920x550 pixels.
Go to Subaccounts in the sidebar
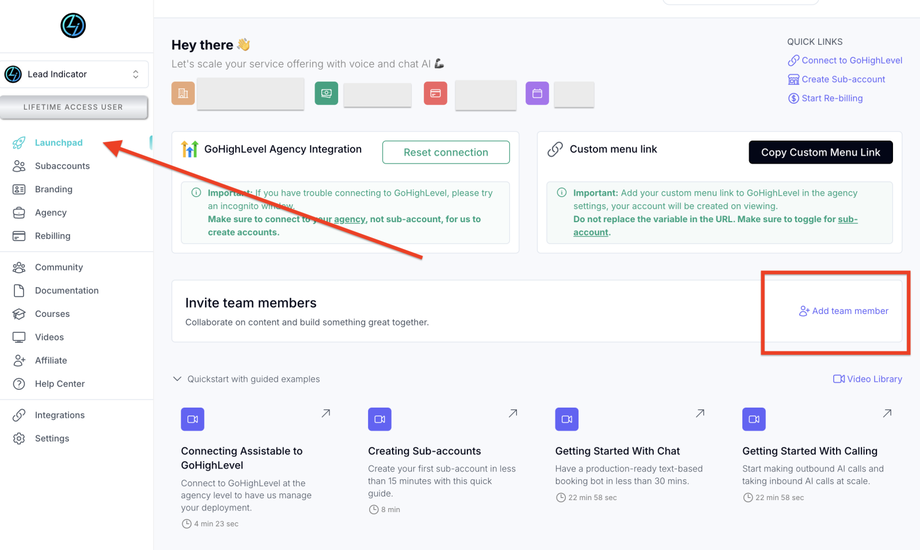point(62,166)
